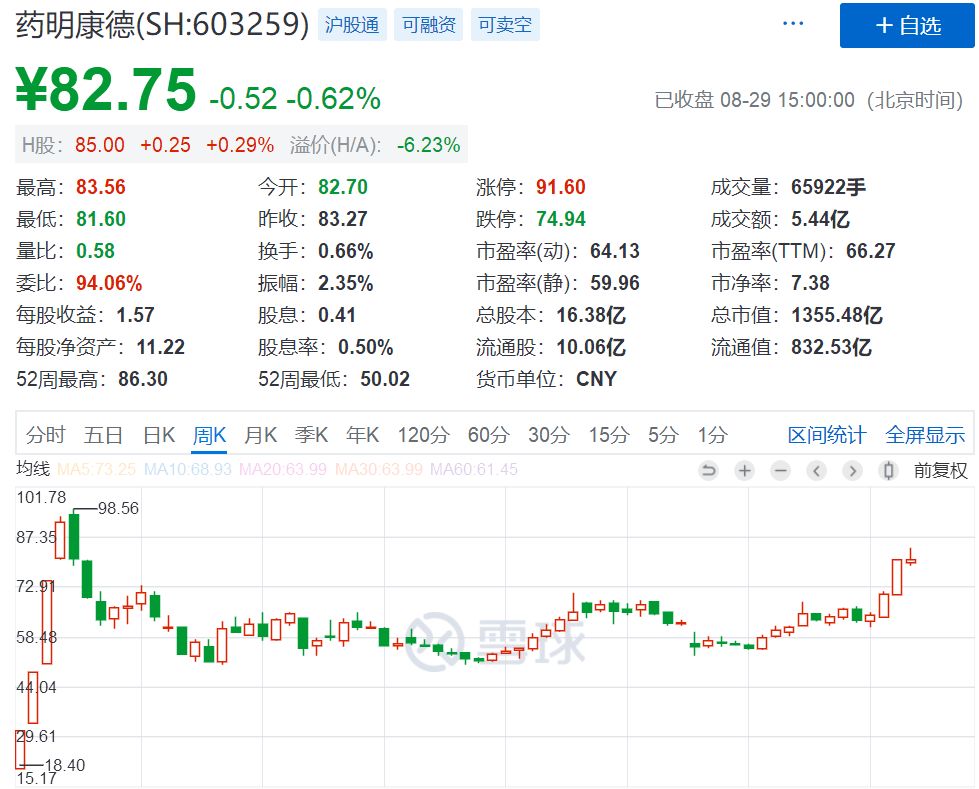Click 跌停 value 74.94
Image resolution: width=979 pixels, height=789 pixels.
(561, 219)
